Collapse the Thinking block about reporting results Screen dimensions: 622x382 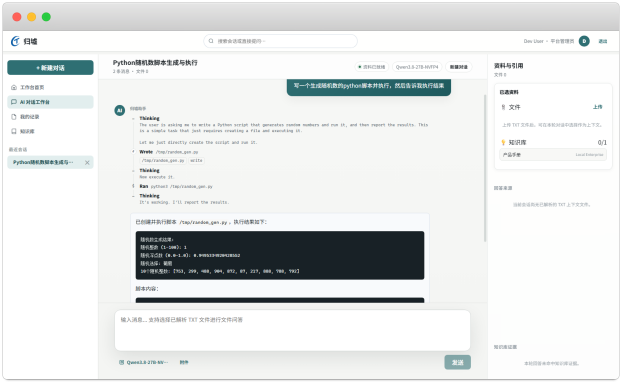coord(149,196)
